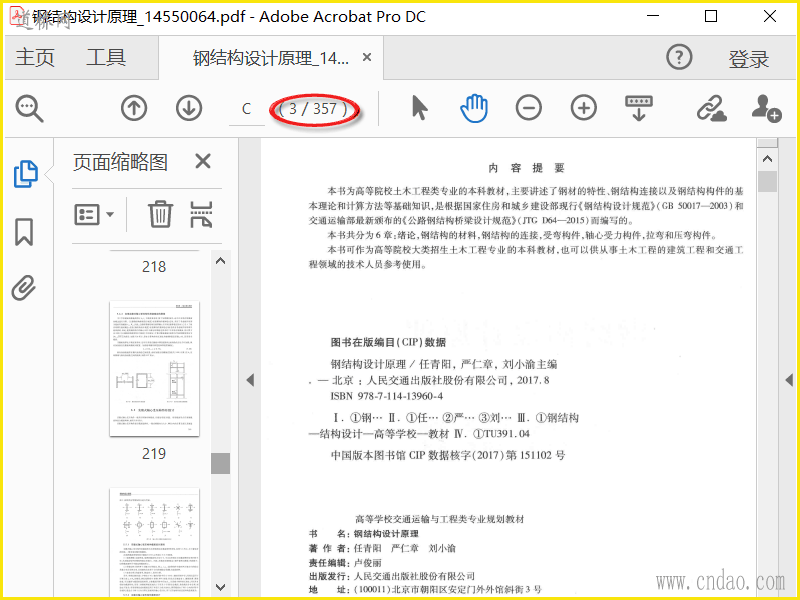Click thumbnail panel scroll down arrow
This screenshot has width=800, height=600.
(x=220, y=587)
